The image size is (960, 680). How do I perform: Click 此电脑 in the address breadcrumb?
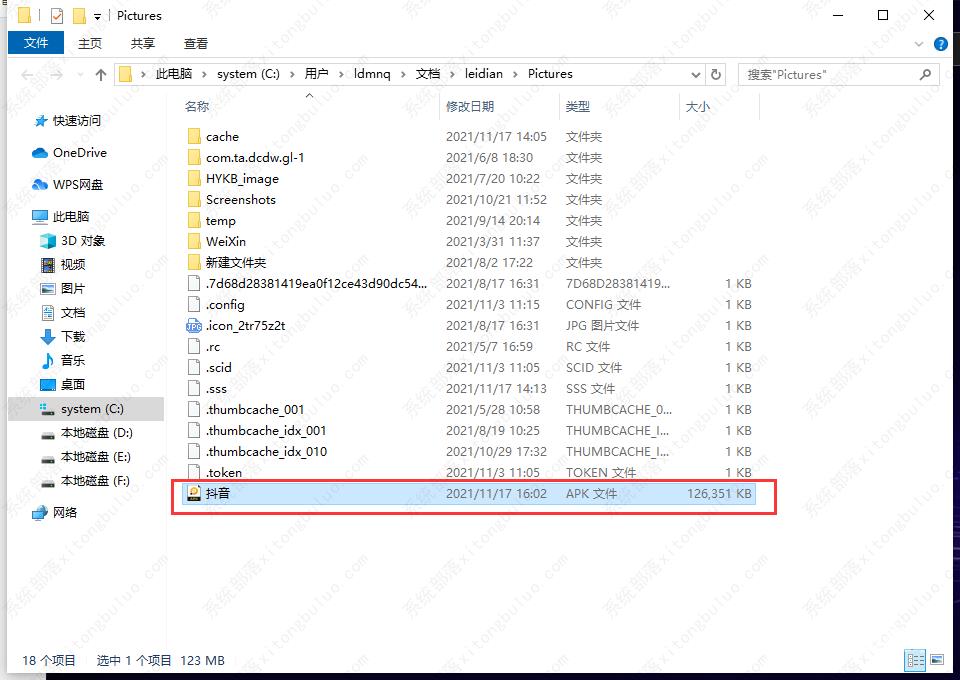(x=174, y=74)
